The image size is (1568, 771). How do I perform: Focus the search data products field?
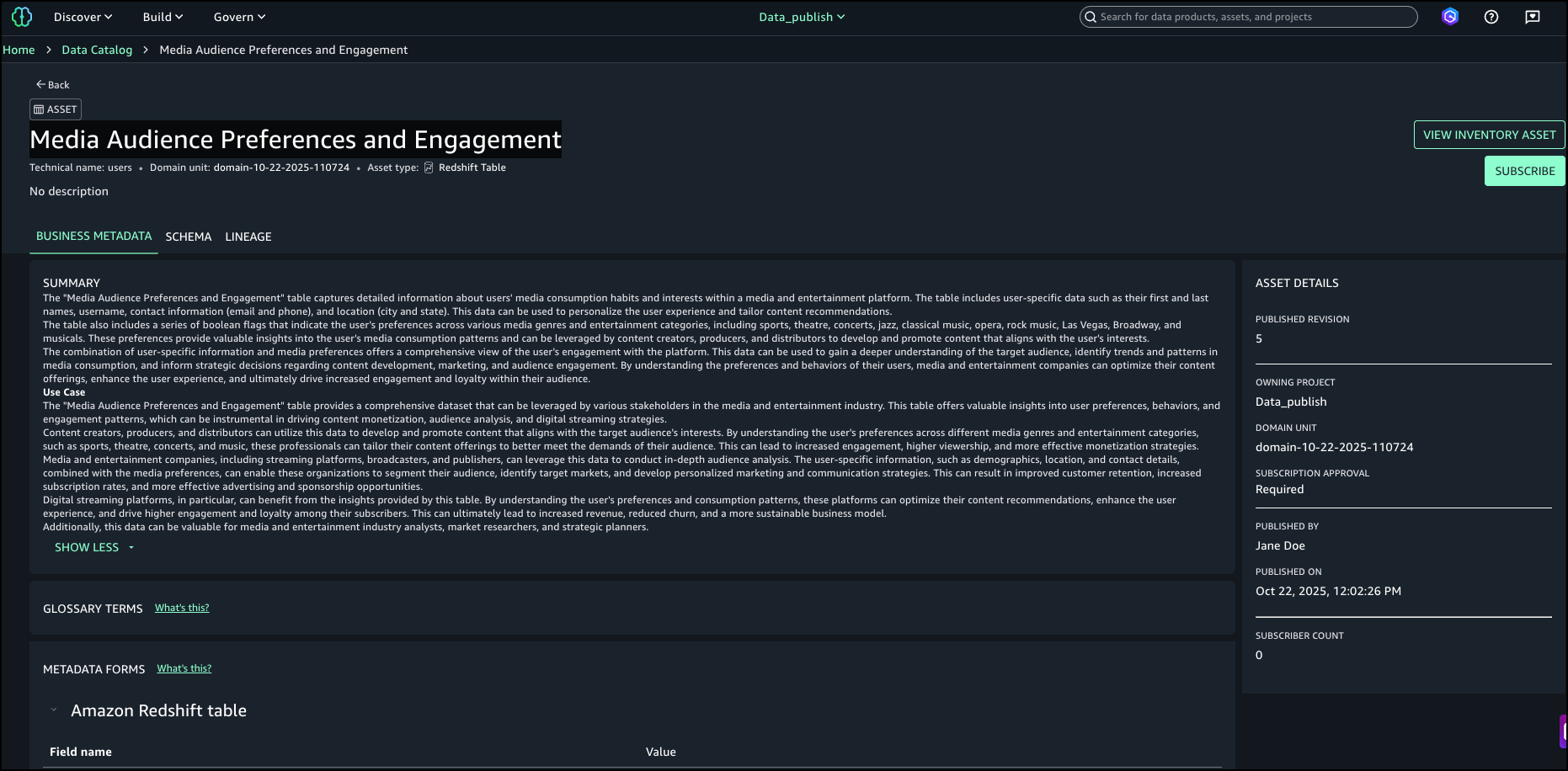[x=1248, y=17]
